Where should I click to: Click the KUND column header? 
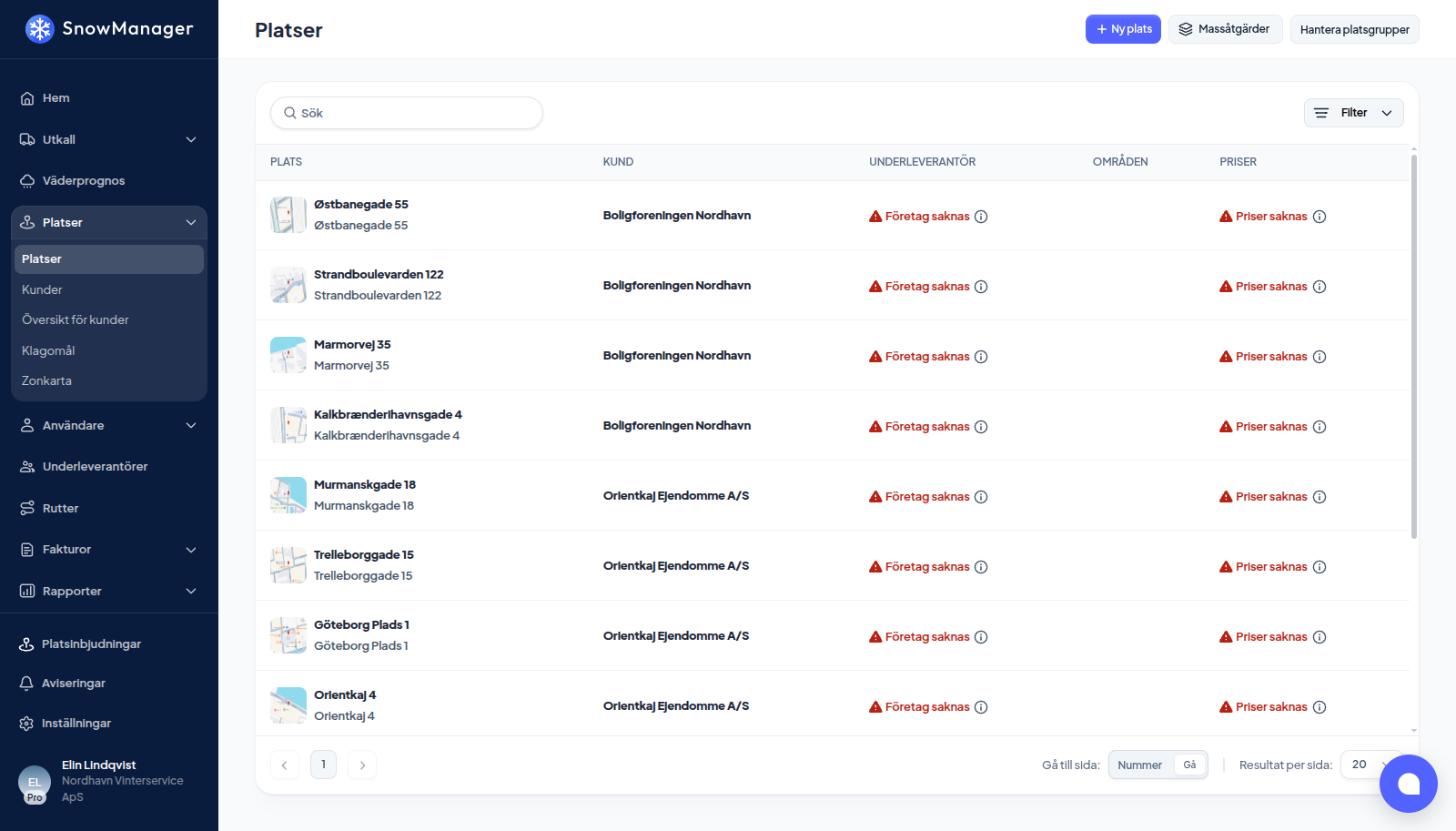coord(618,162)
